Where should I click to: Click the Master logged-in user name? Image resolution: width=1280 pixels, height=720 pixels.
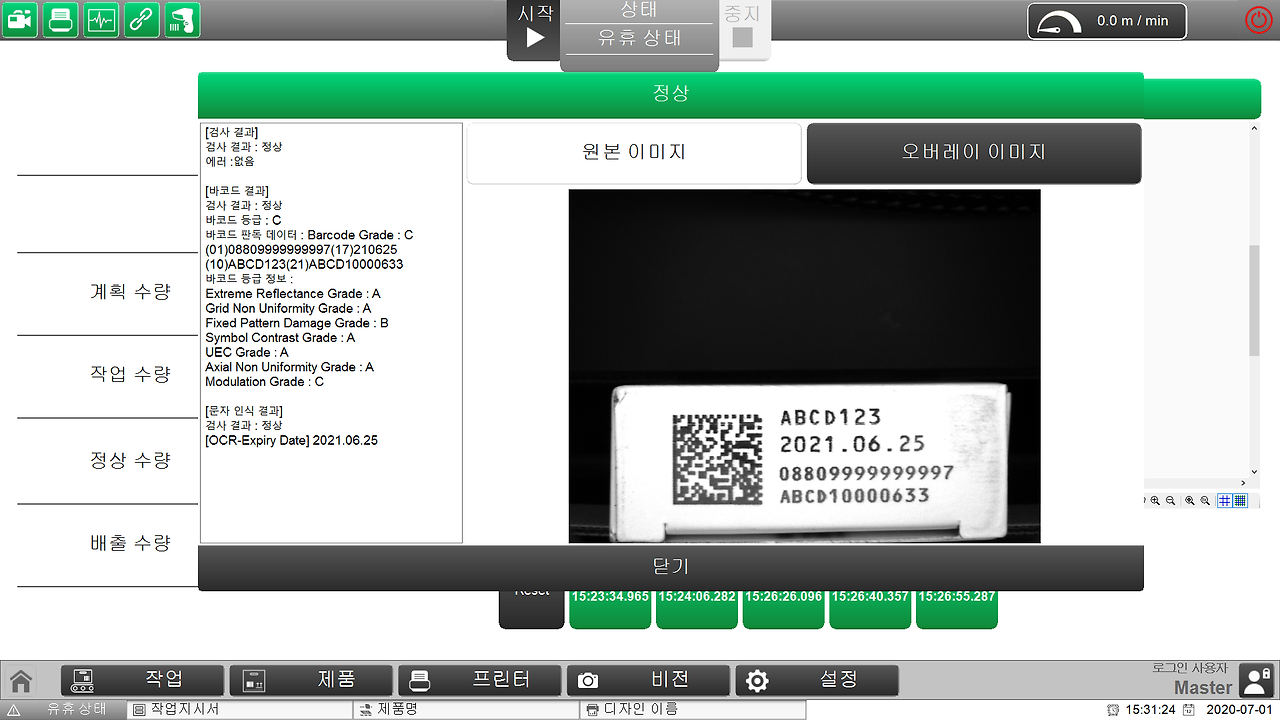1203,688
